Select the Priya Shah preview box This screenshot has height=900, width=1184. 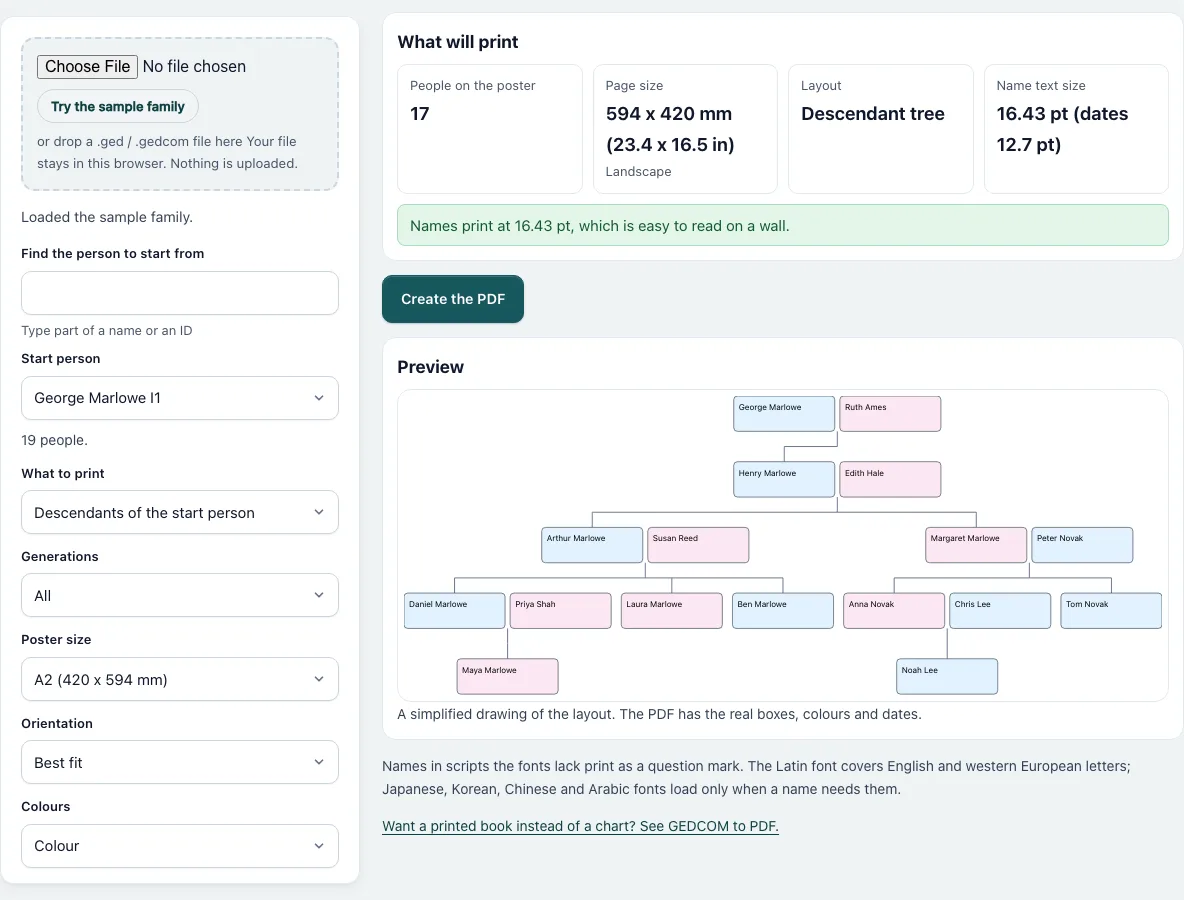tap(560, 611)
